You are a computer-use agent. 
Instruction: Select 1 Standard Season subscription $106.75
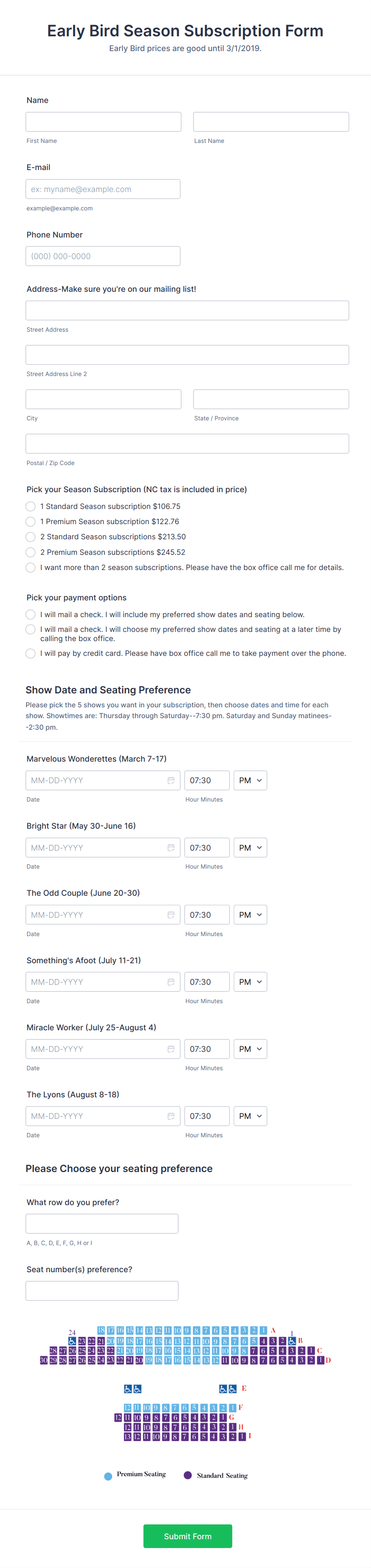coord(30,506)
